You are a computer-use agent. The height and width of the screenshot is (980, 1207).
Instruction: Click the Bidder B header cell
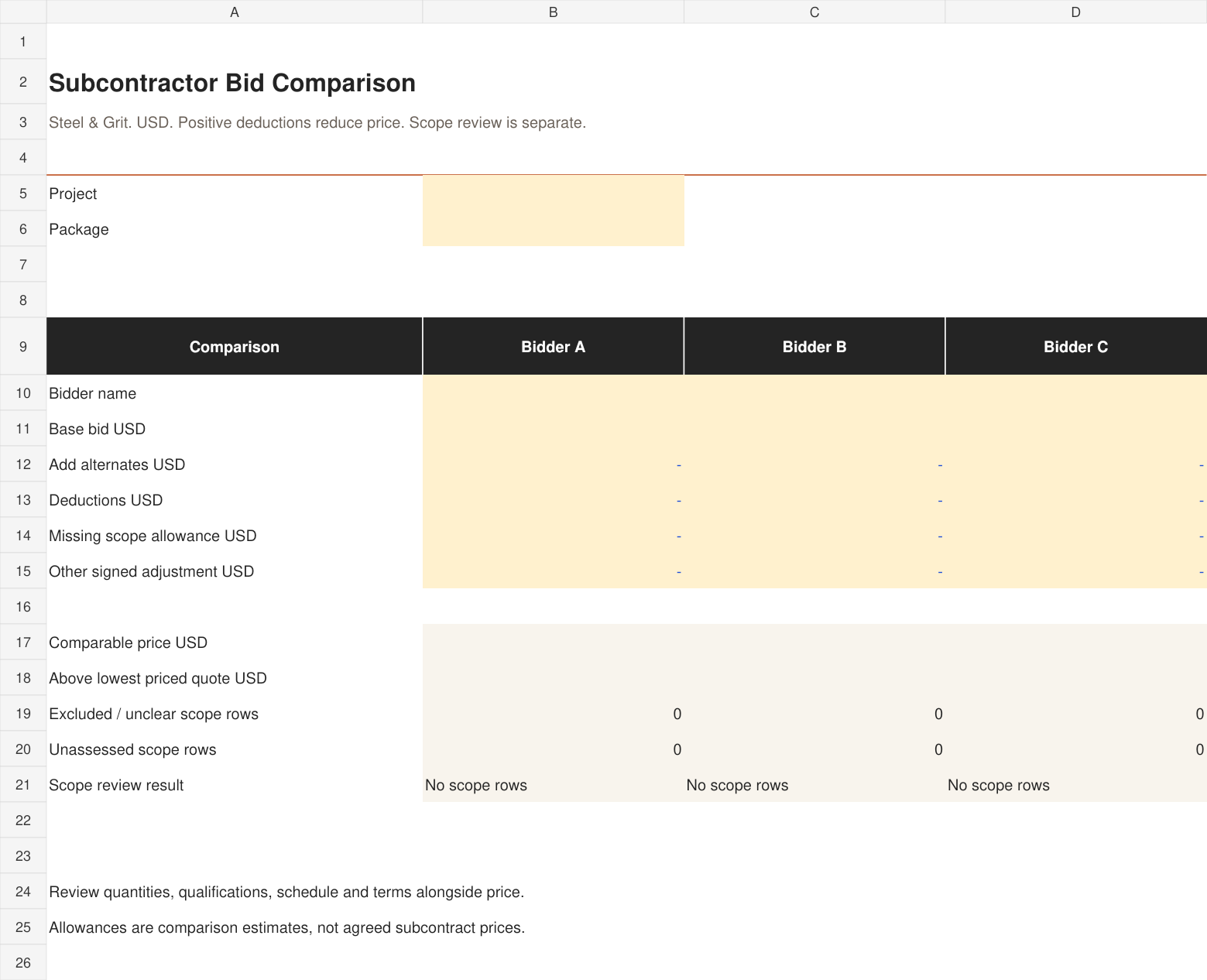point(814,347)
